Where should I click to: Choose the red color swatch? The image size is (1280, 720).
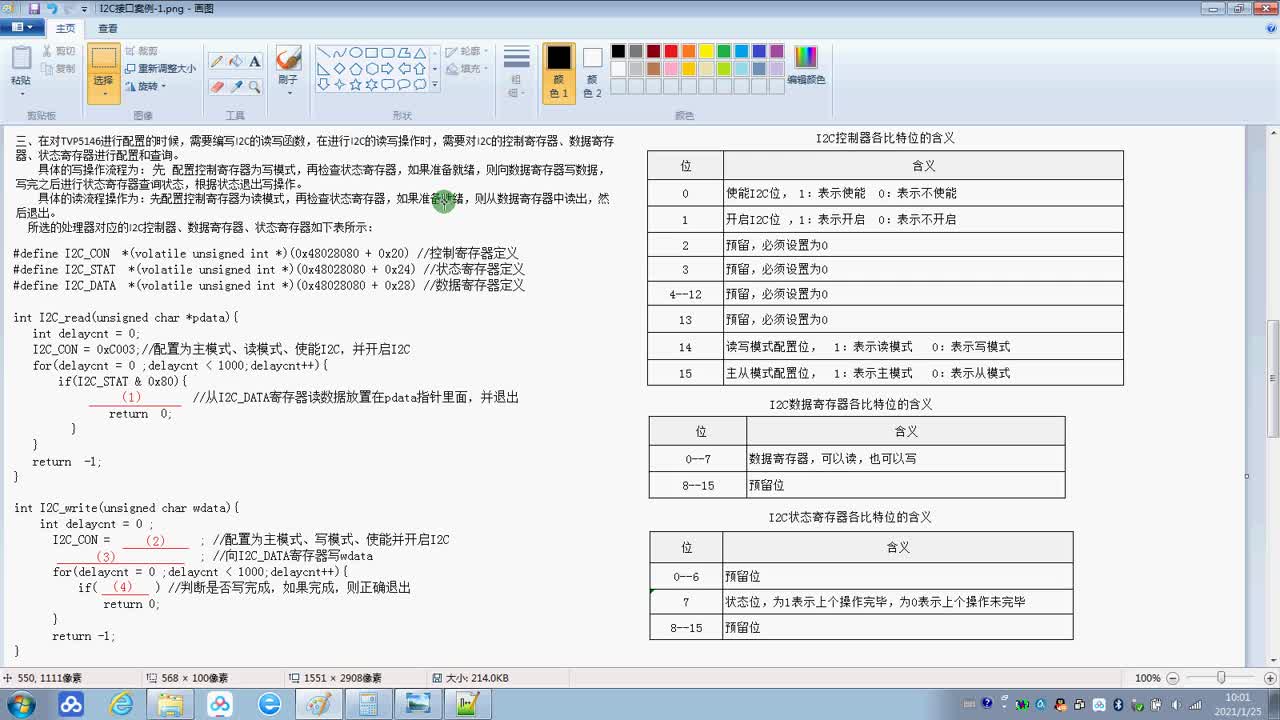[x=671, y=51]
